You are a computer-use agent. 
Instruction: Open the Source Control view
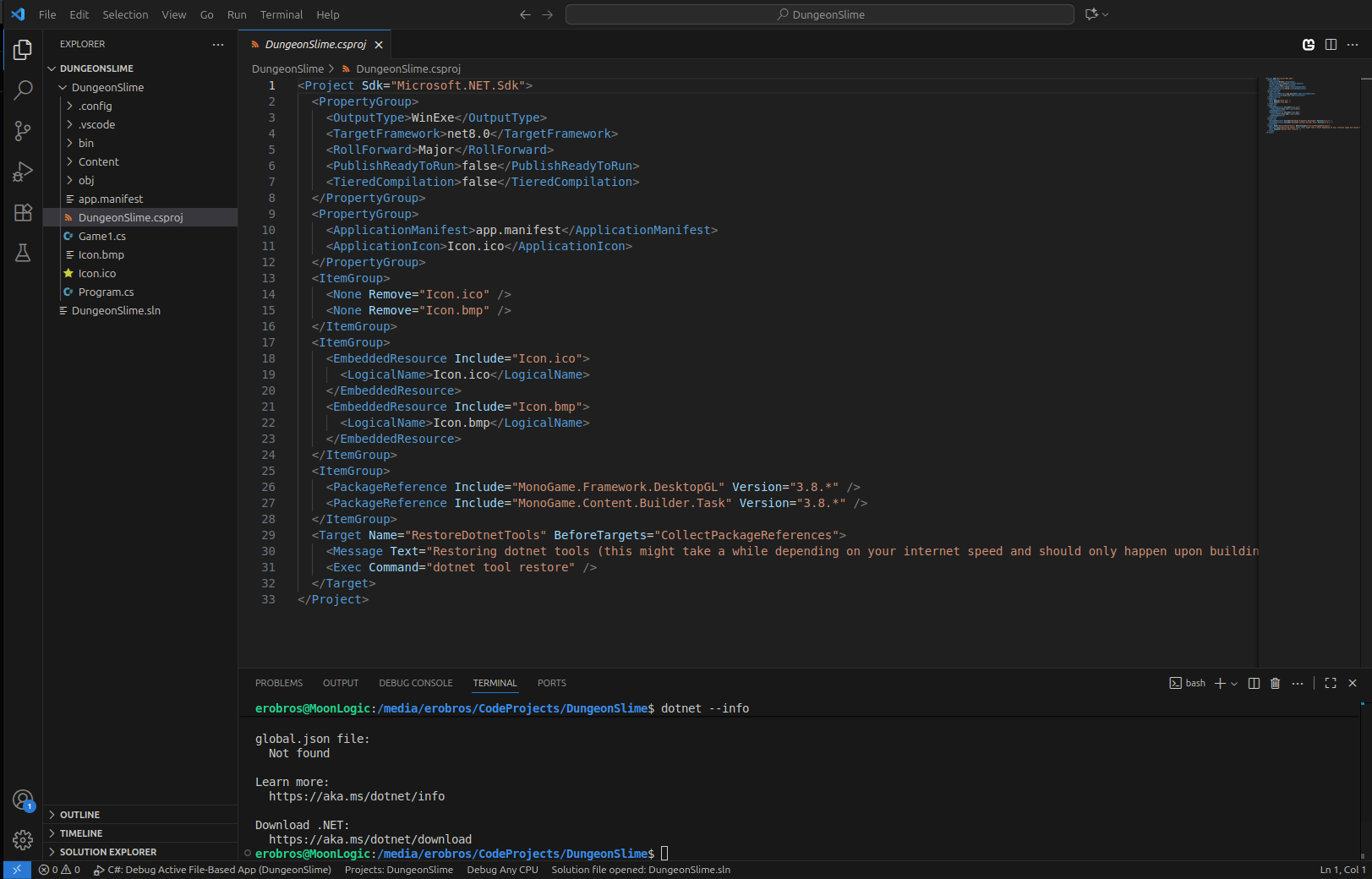23,130
